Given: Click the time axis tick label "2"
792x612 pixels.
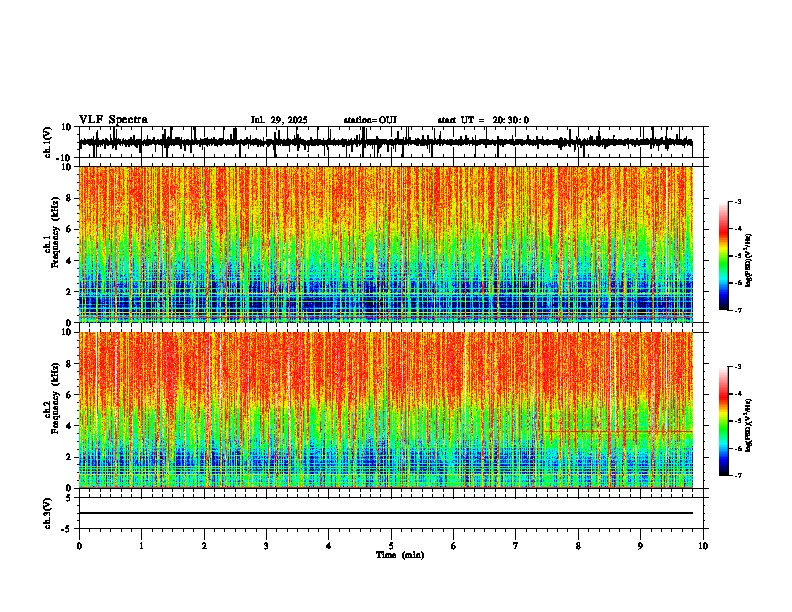Looking at the screenshot, I should point(204,546).
